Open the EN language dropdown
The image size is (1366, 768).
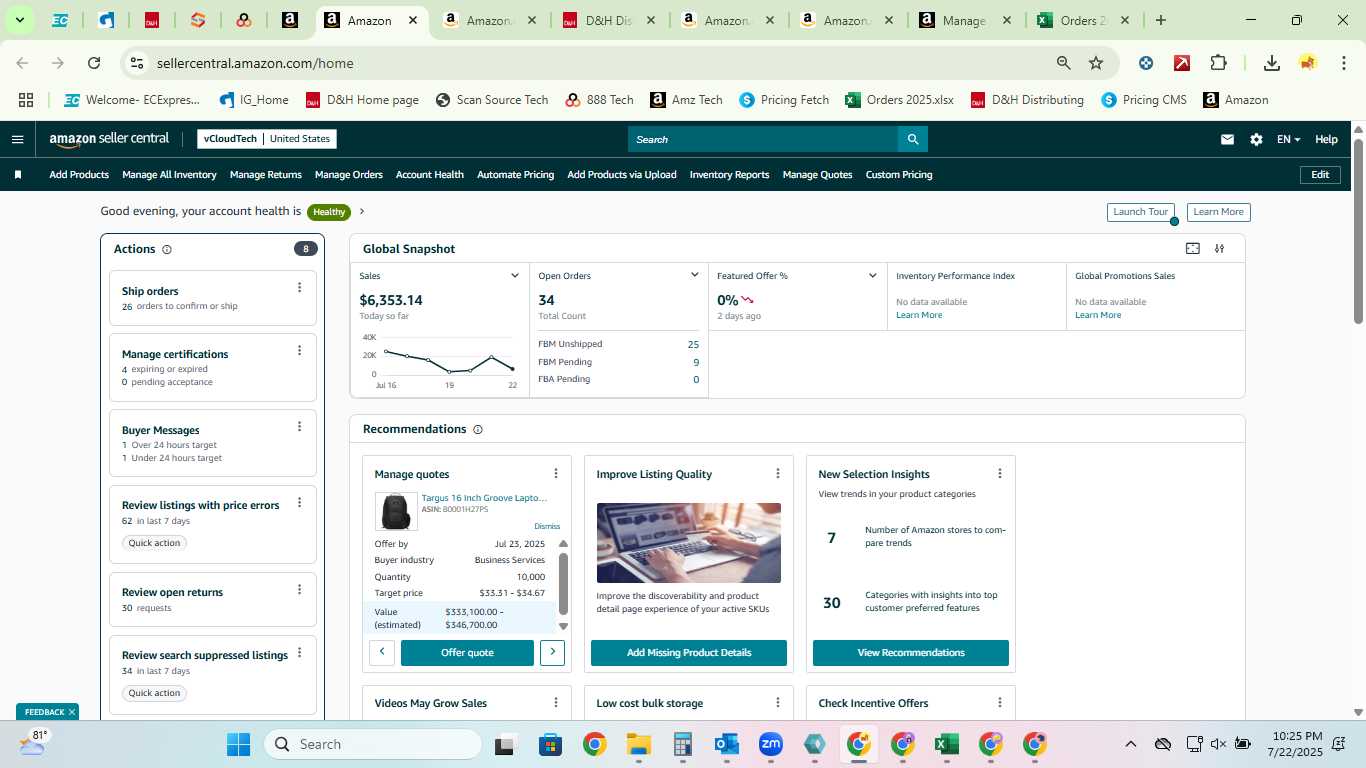pos(1288,139)
